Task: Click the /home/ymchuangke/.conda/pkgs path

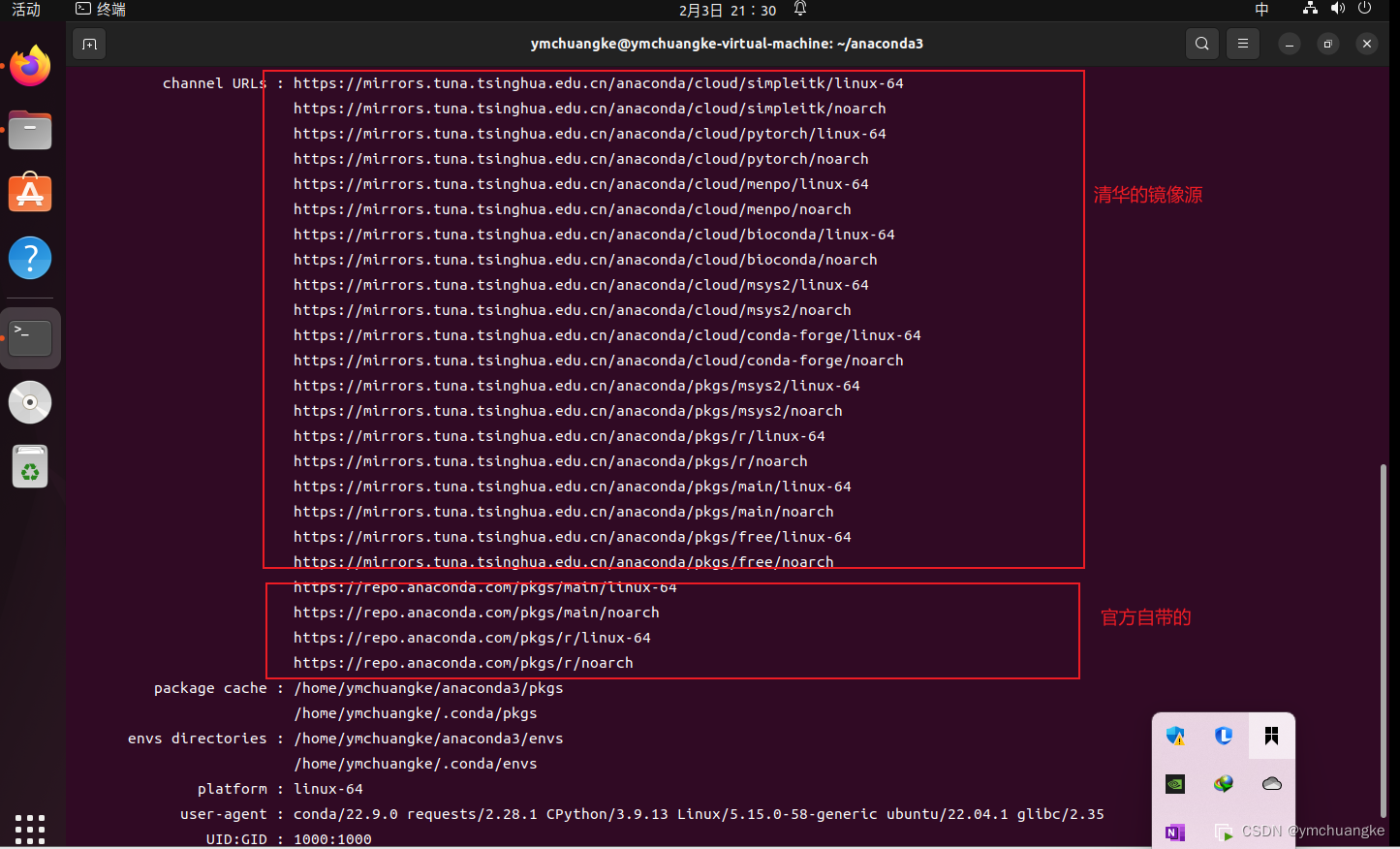Action: (415, 713)
